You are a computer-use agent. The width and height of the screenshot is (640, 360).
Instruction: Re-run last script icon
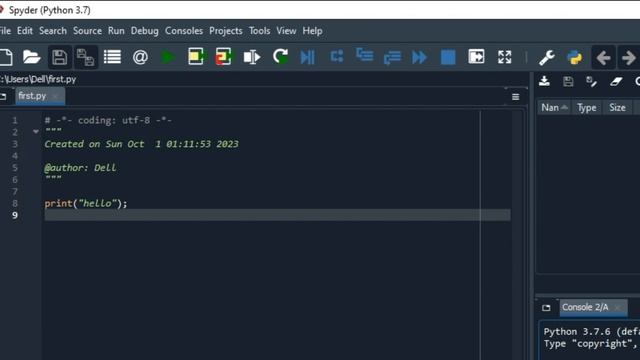point(280,57)
